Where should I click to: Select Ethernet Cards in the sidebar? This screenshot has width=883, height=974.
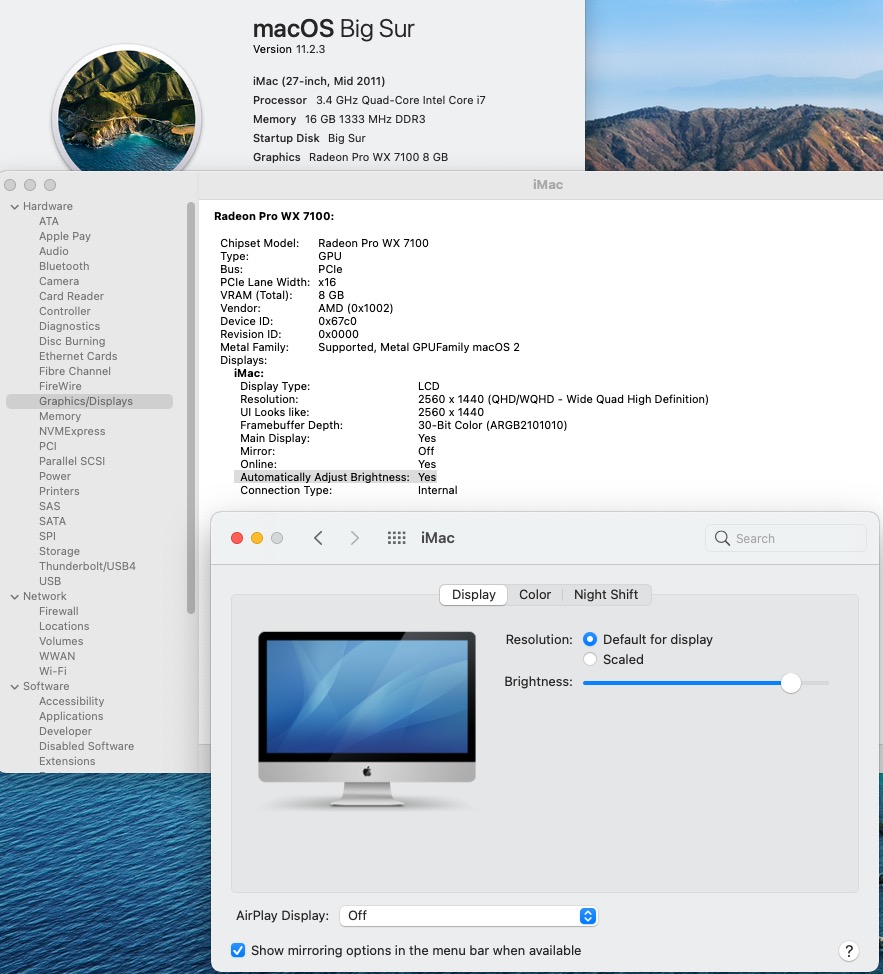pos(78,356)
